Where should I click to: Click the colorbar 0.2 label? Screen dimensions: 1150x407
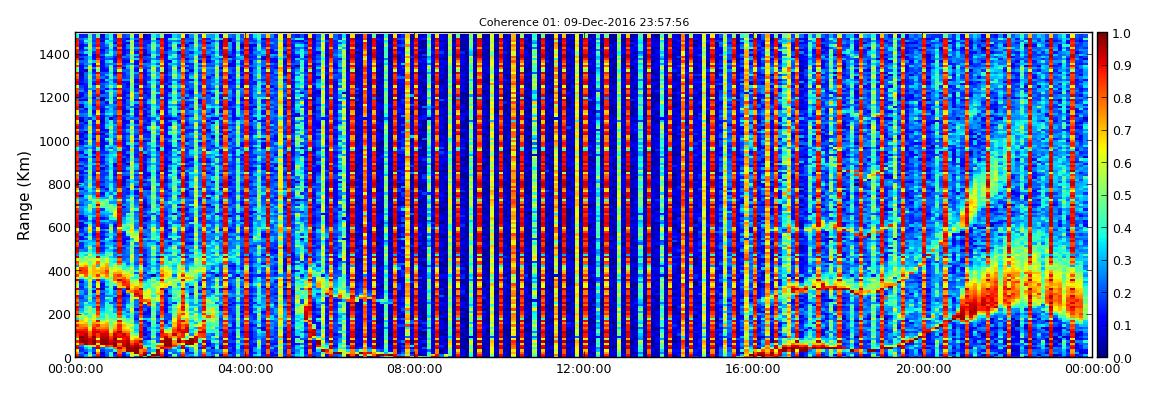(1121, 293)
